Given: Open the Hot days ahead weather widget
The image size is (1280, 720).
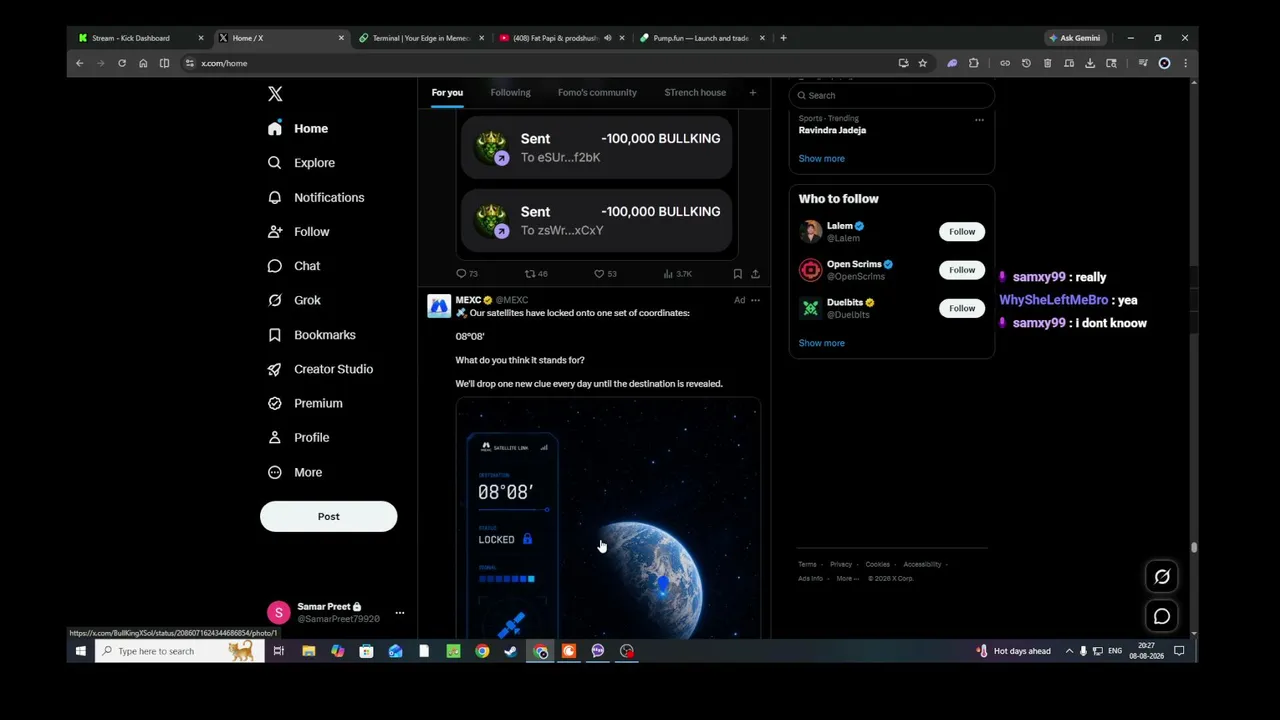Looking at the screenshot, I should pyautogui.click(x=1013, y=651).
